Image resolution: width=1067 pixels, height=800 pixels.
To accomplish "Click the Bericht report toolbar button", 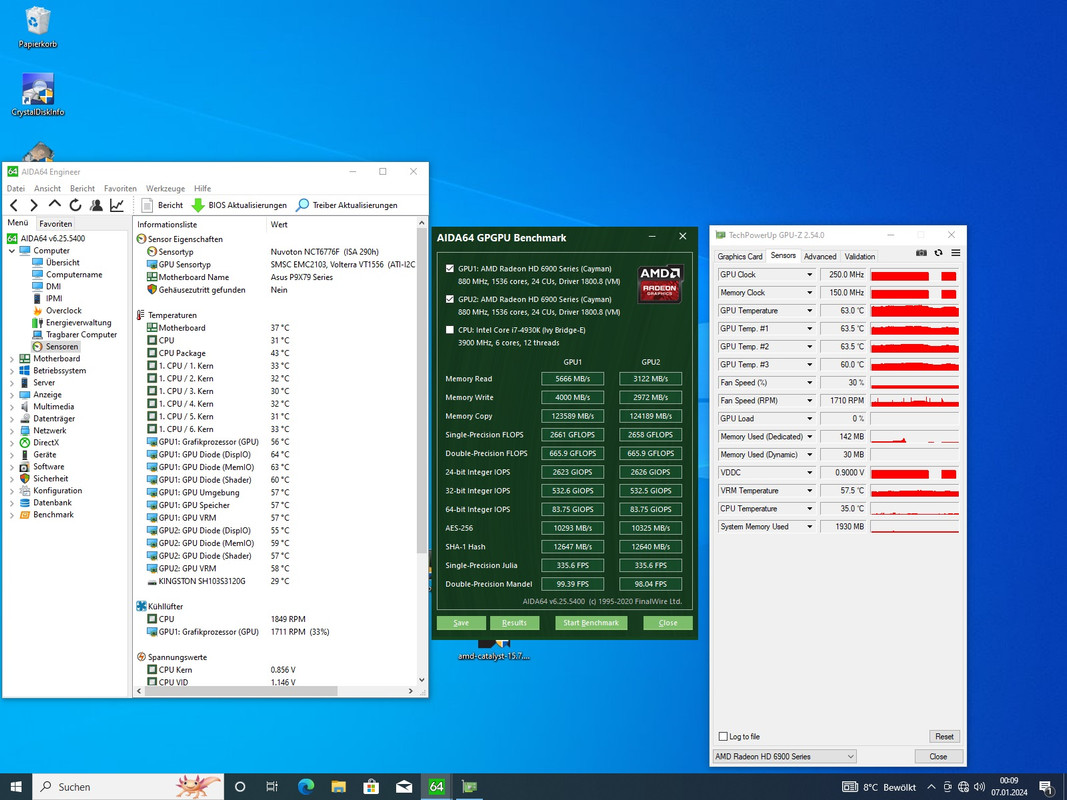I will [x=162, y=205].
